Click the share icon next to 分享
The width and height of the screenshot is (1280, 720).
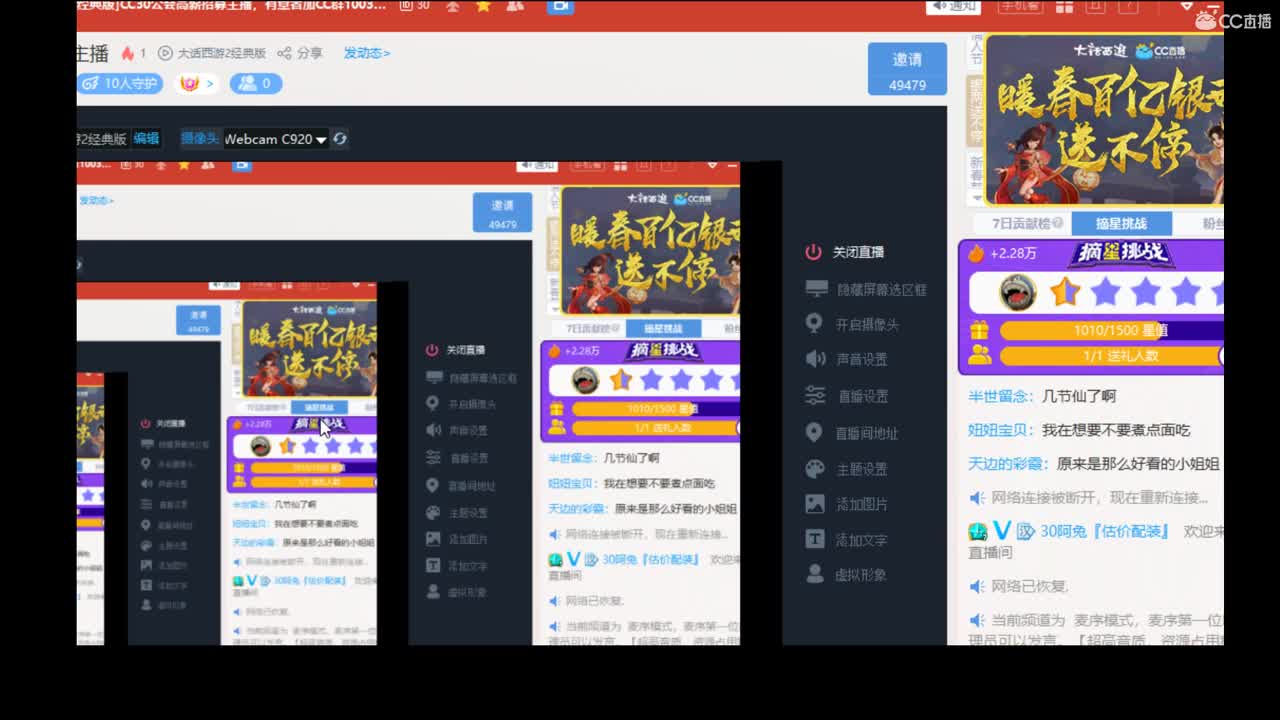coord(284,53)
